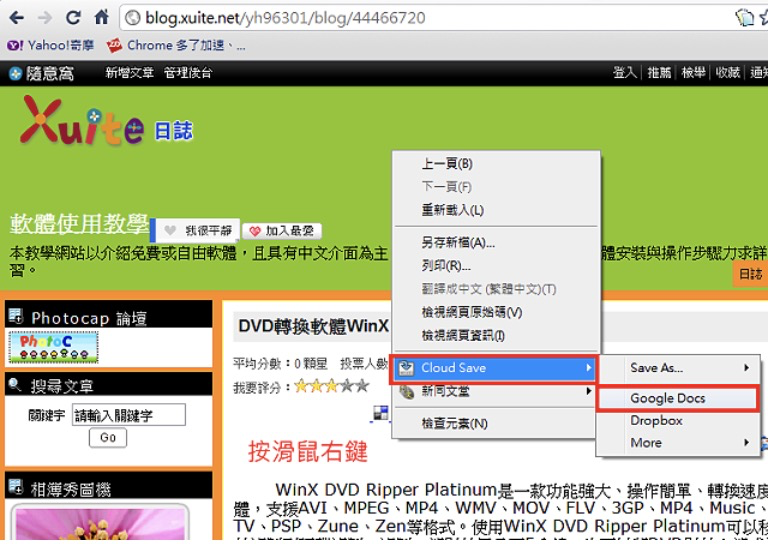This screenshot has height=546, width=768.
Task: Click the small blue icon below the rating
Action: point(381,413)
